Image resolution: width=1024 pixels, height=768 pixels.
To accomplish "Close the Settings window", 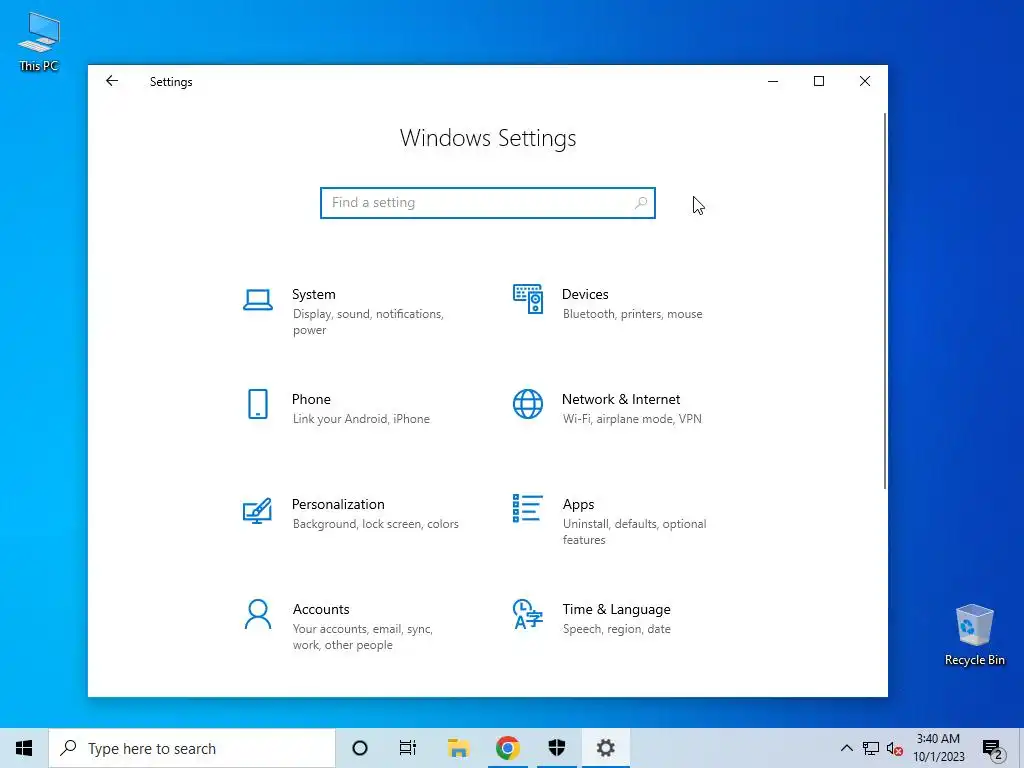I will [x=865, y=81].
